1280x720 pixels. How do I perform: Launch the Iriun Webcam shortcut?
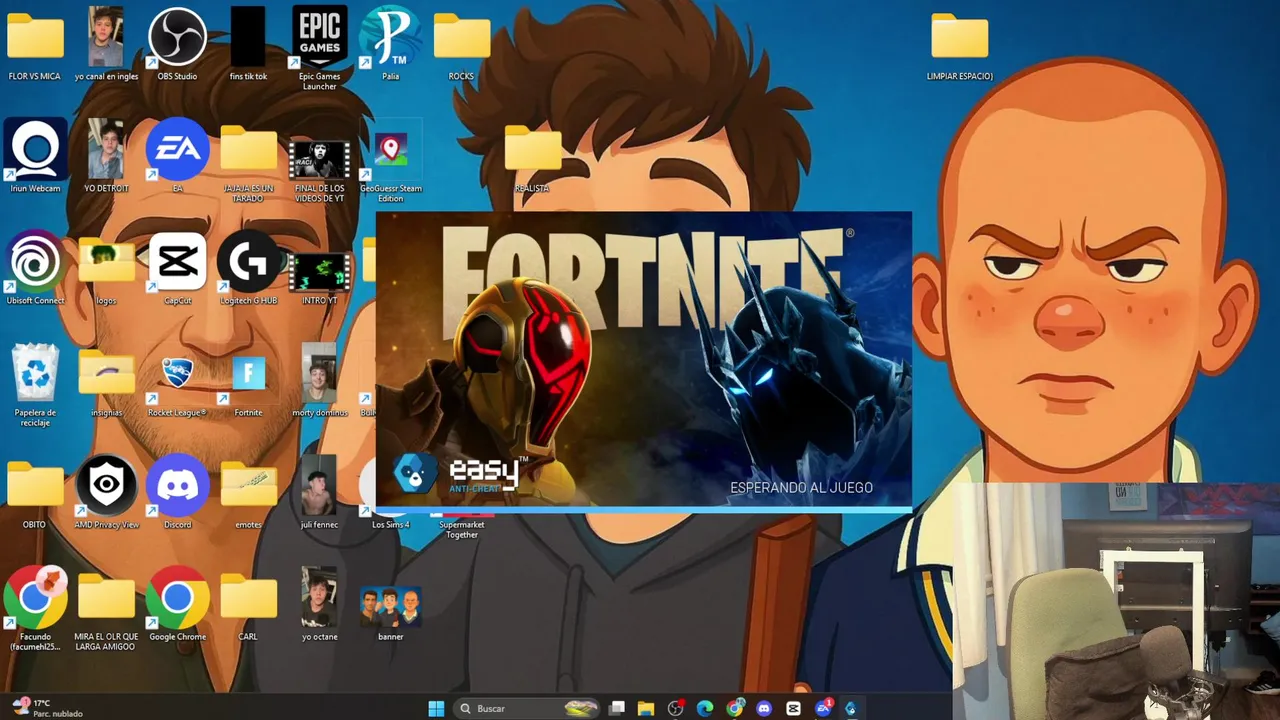35,156
